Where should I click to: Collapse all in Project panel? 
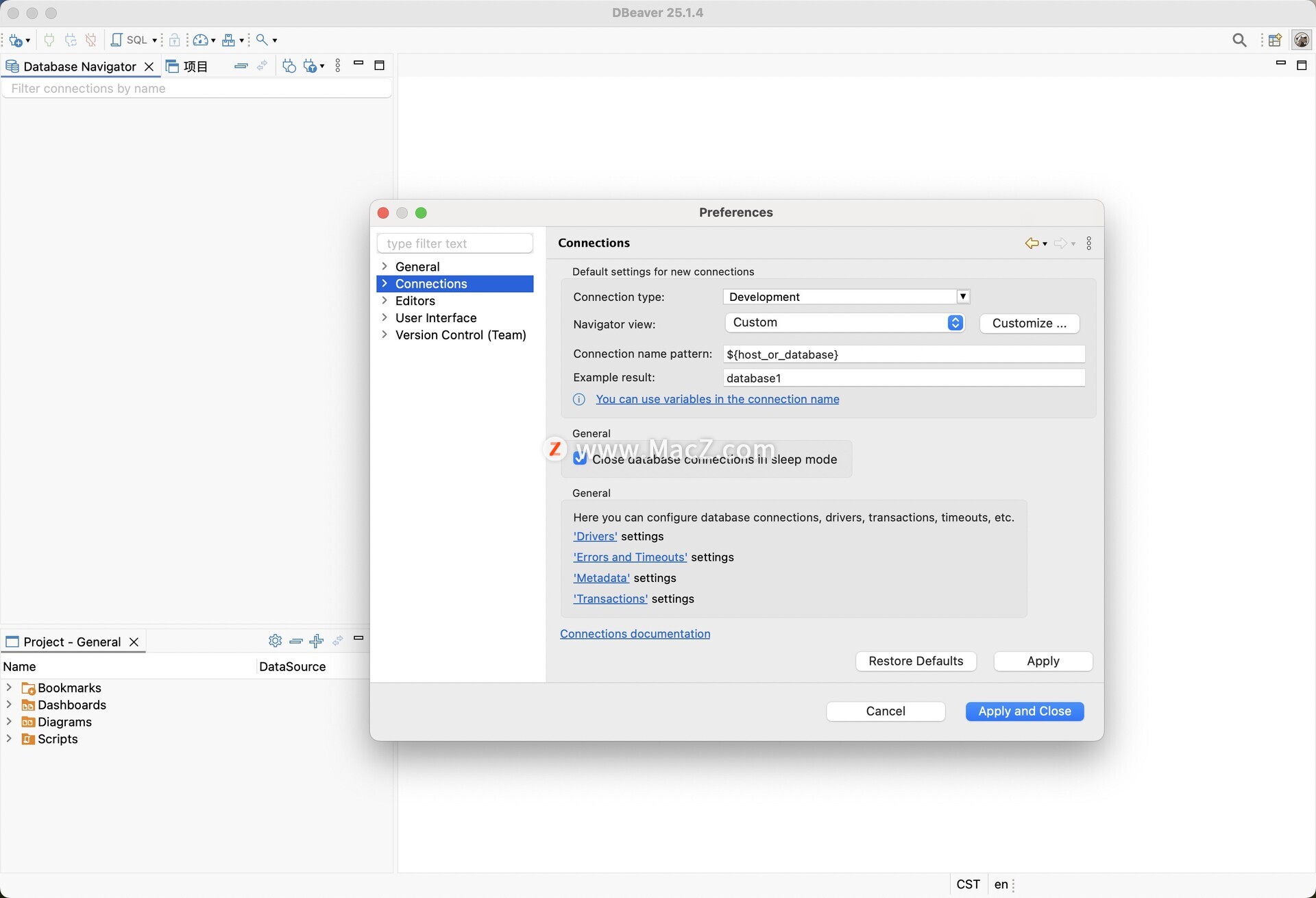pyautogui.click(x=296, y=641)
